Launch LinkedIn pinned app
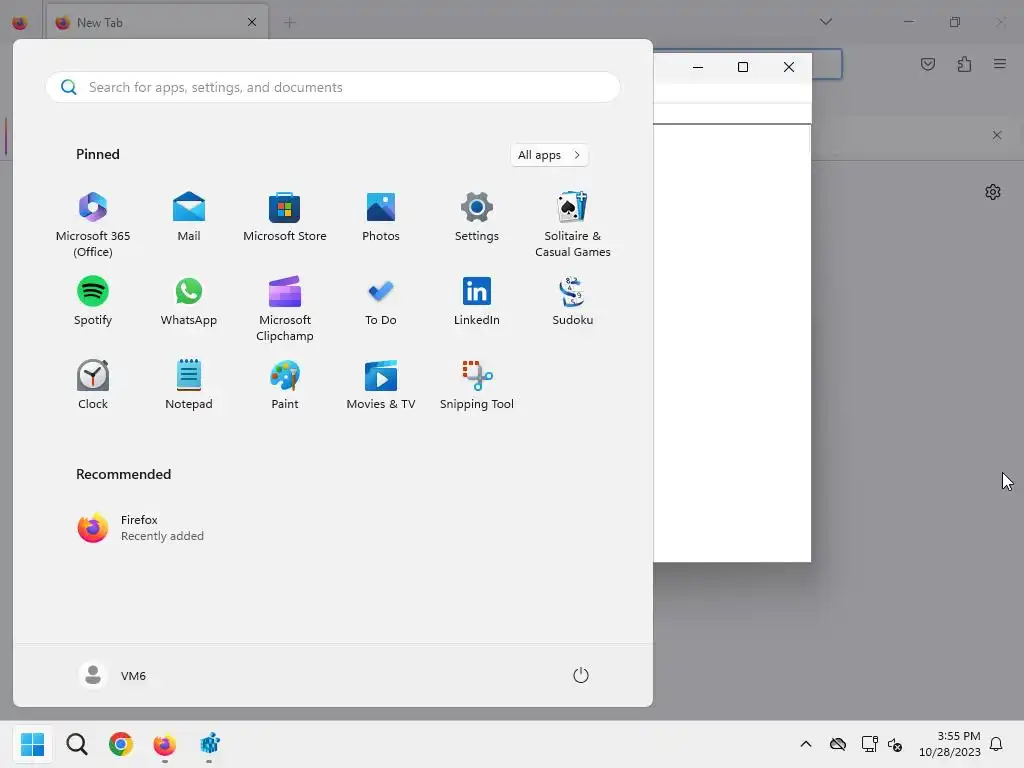This screenshot has height=768, width=1024. pyautogui.click(x=477, y=300)
